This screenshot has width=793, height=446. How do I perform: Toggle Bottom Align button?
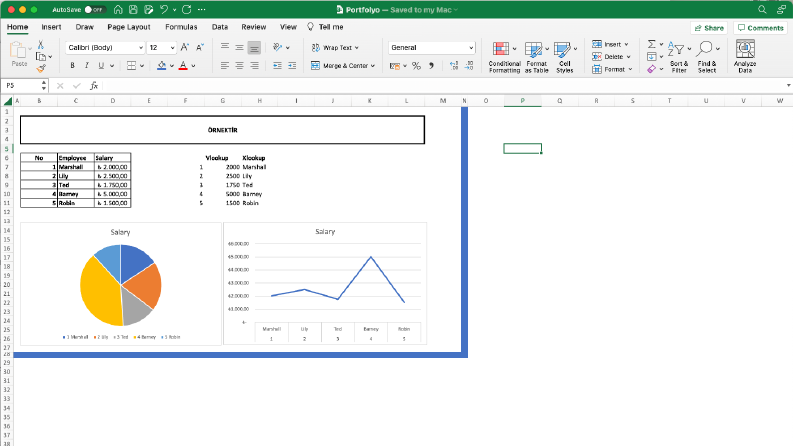[254, 48]
